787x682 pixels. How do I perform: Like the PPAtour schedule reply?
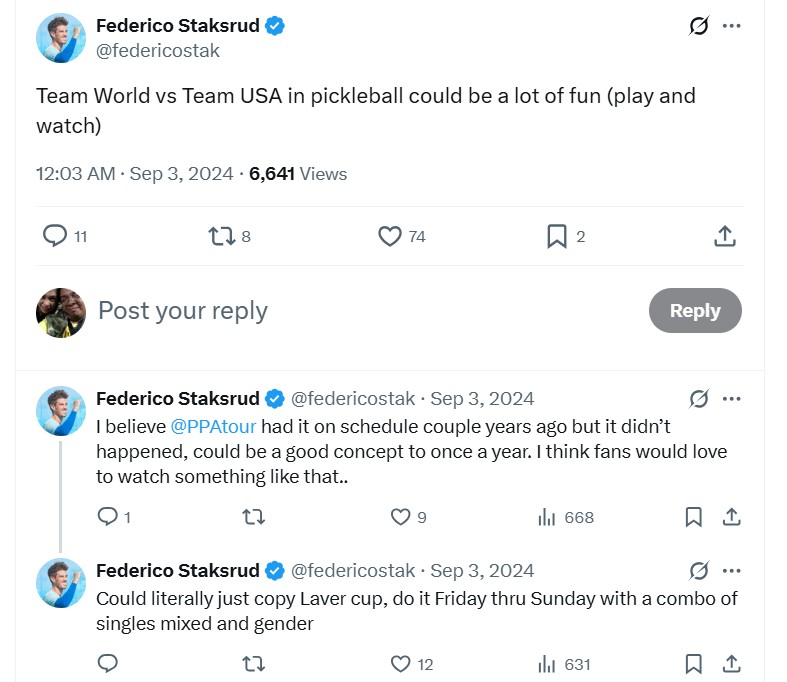point(400,517)
